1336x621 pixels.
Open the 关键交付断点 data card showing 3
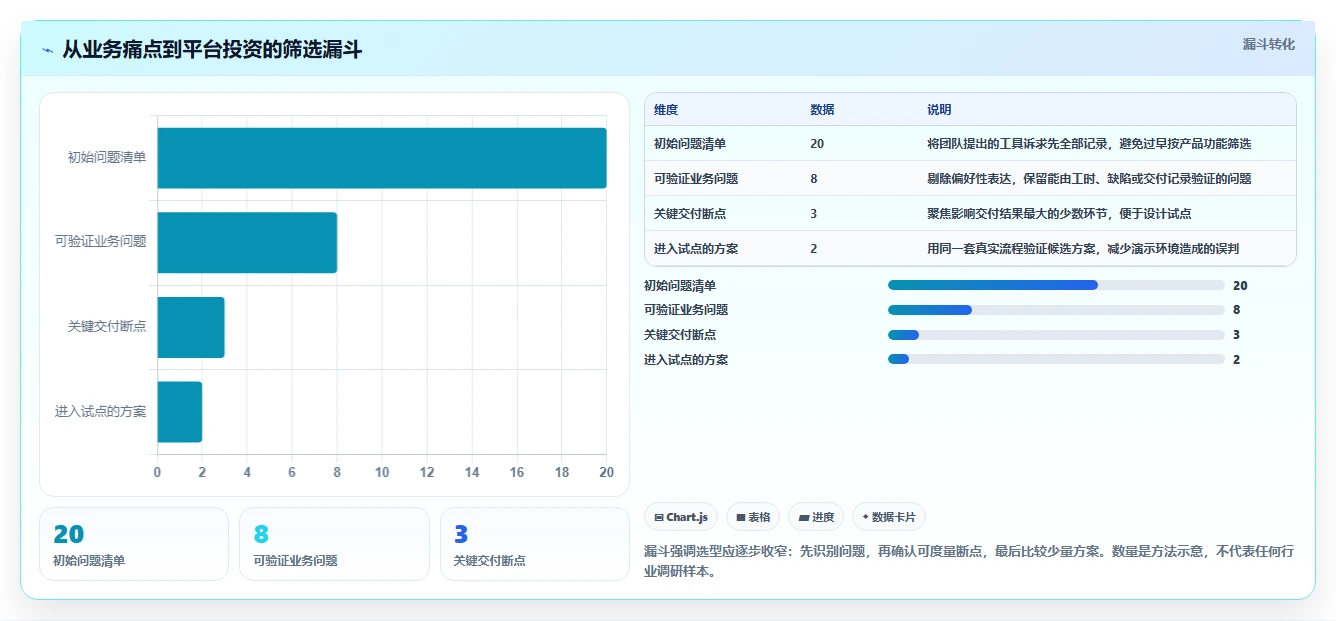[535, 544]
